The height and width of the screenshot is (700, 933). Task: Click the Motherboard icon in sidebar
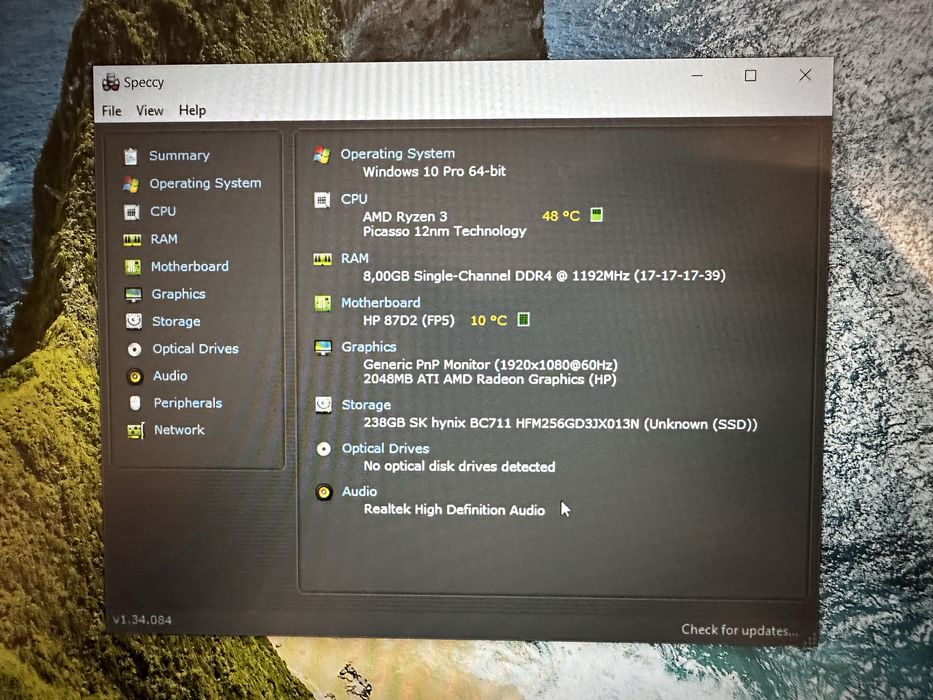click(133, 267)
